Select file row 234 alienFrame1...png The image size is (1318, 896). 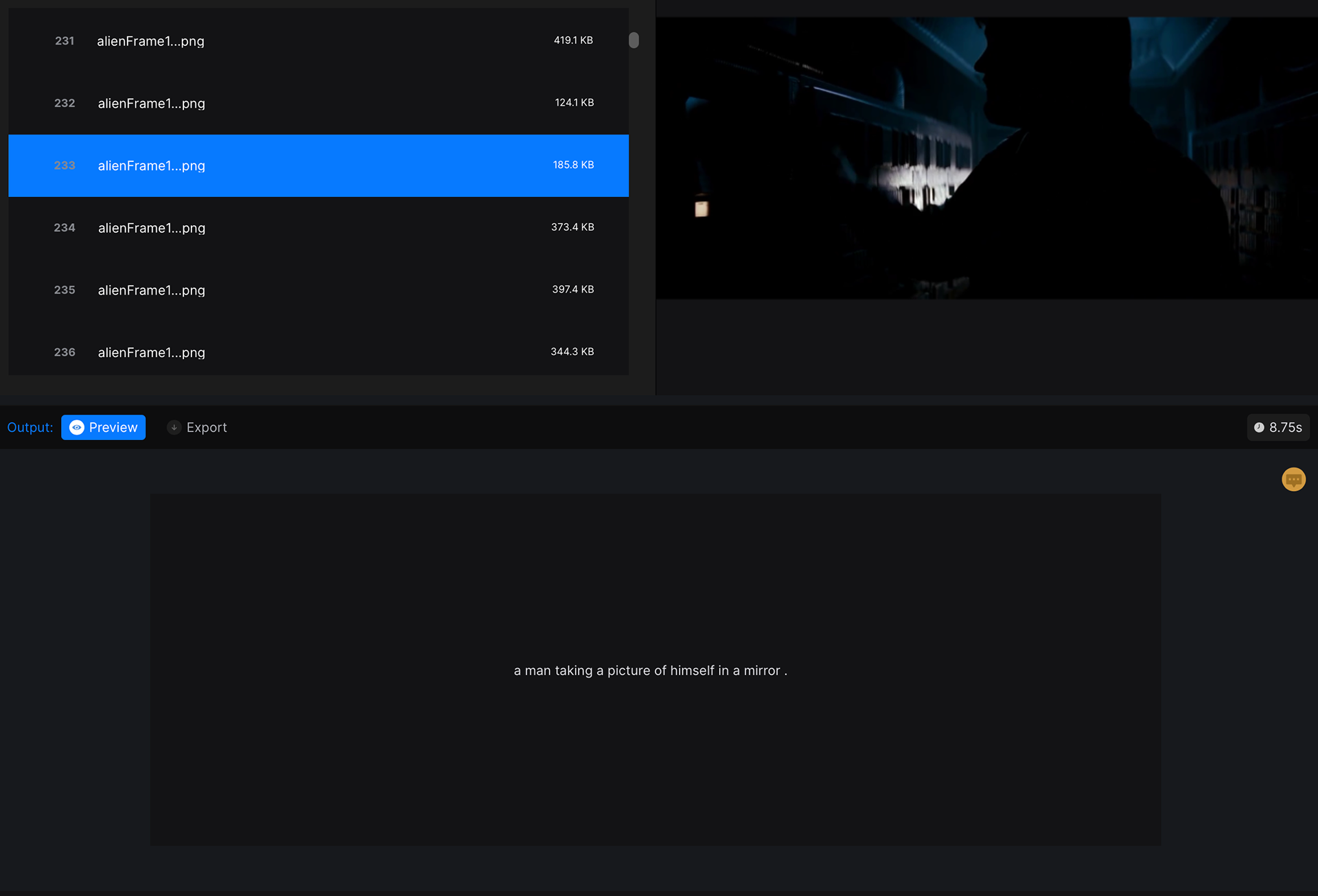click(319, 228)
